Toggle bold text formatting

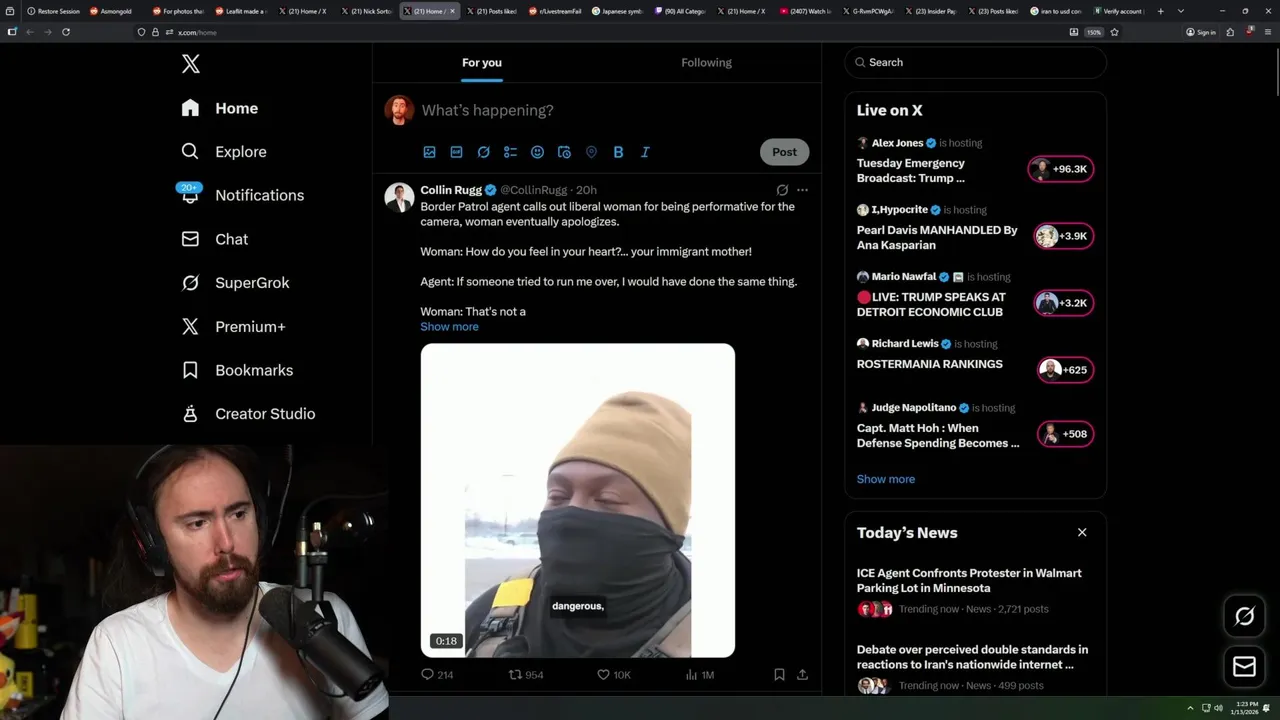coord(618,152)
